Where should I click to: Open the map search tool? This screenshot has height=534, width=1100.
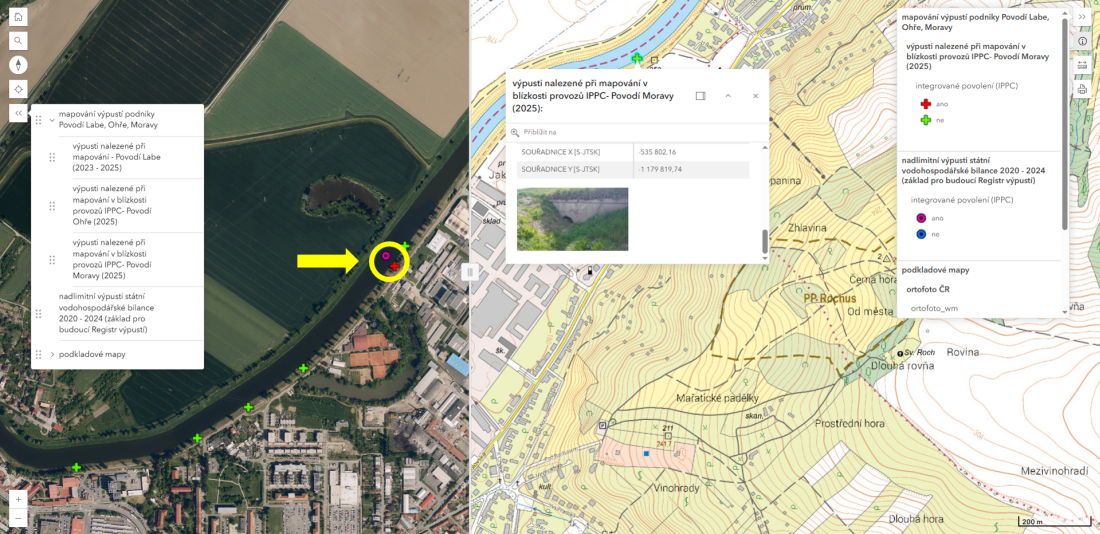(x=18, y=41)
